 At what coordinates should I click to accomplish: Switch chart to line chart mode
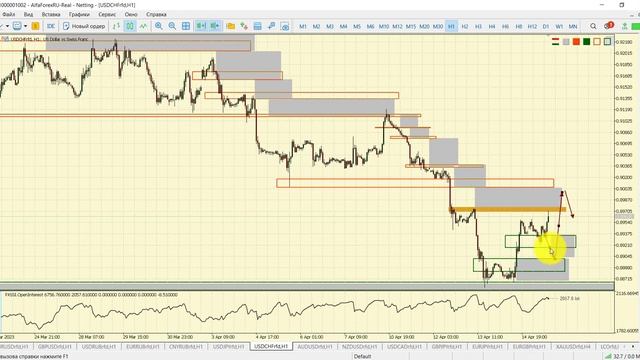(x=143, y=26)
